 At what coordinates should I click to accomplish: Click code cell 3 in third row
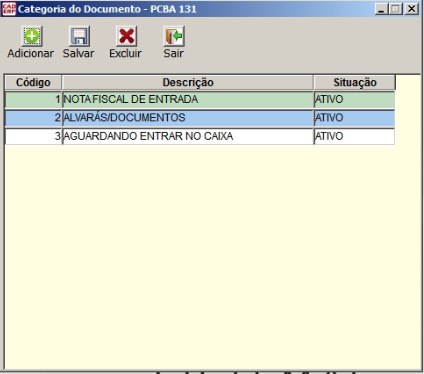pyautogui.click(x=33, y=136)
